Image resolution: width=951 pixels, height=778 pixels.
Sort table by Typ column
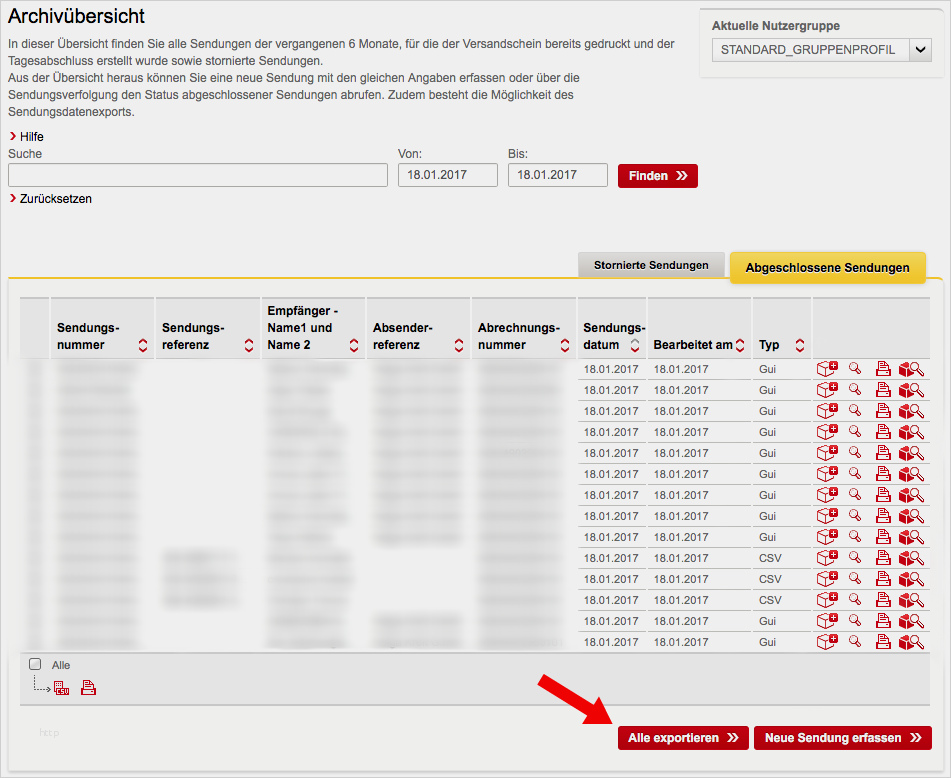(800, 345)
